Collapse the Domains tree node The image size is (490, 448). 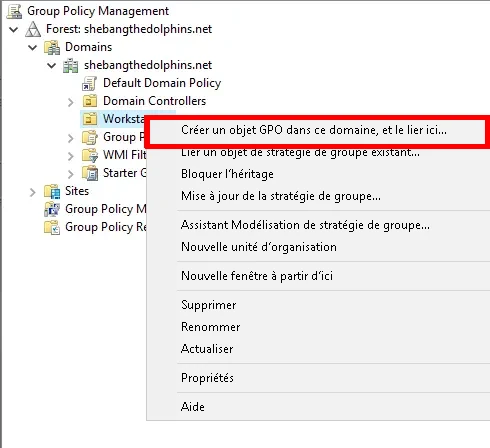[33, 47]
